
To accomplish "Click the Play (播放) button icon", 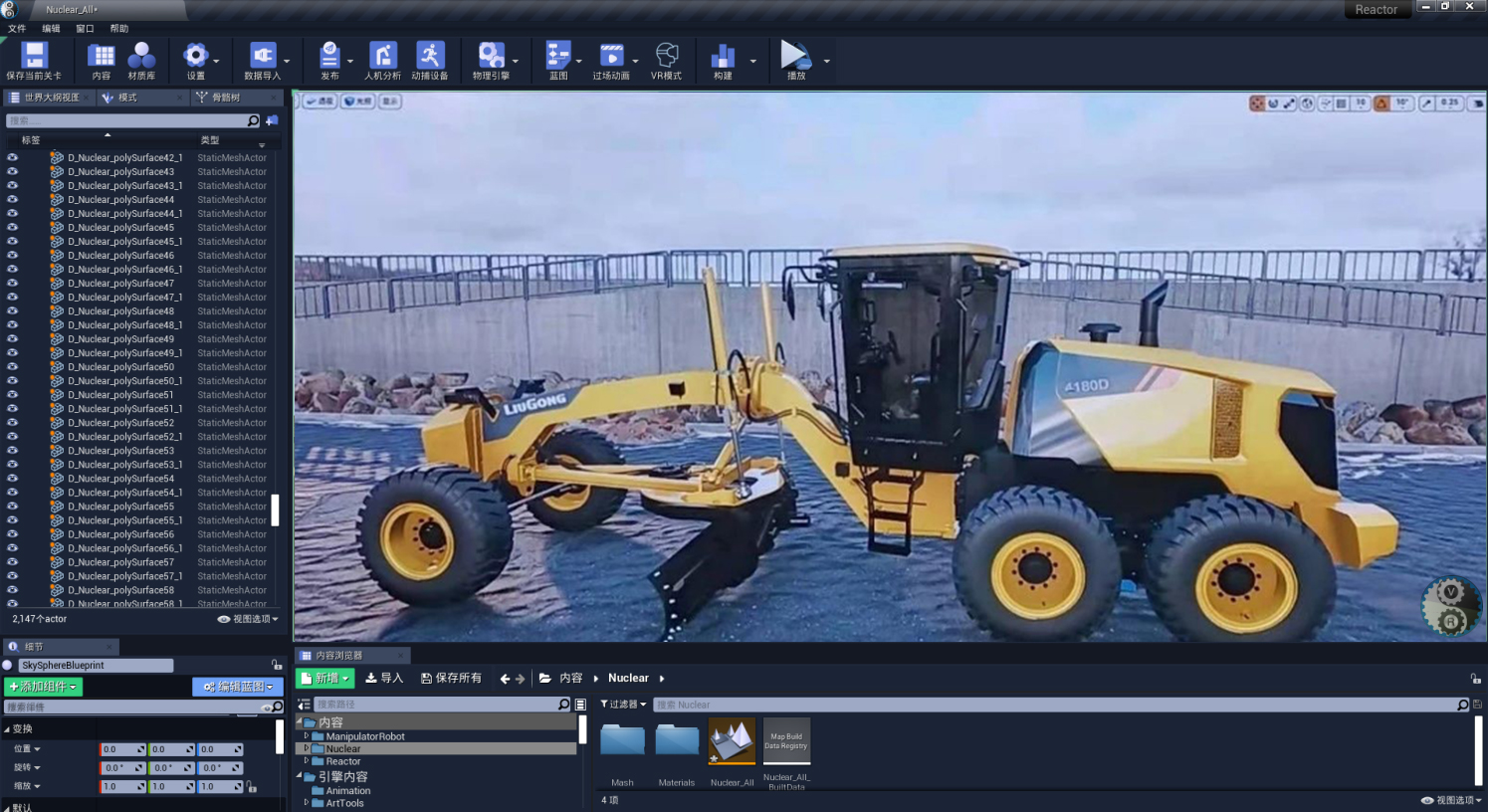I will pos(794,55).
